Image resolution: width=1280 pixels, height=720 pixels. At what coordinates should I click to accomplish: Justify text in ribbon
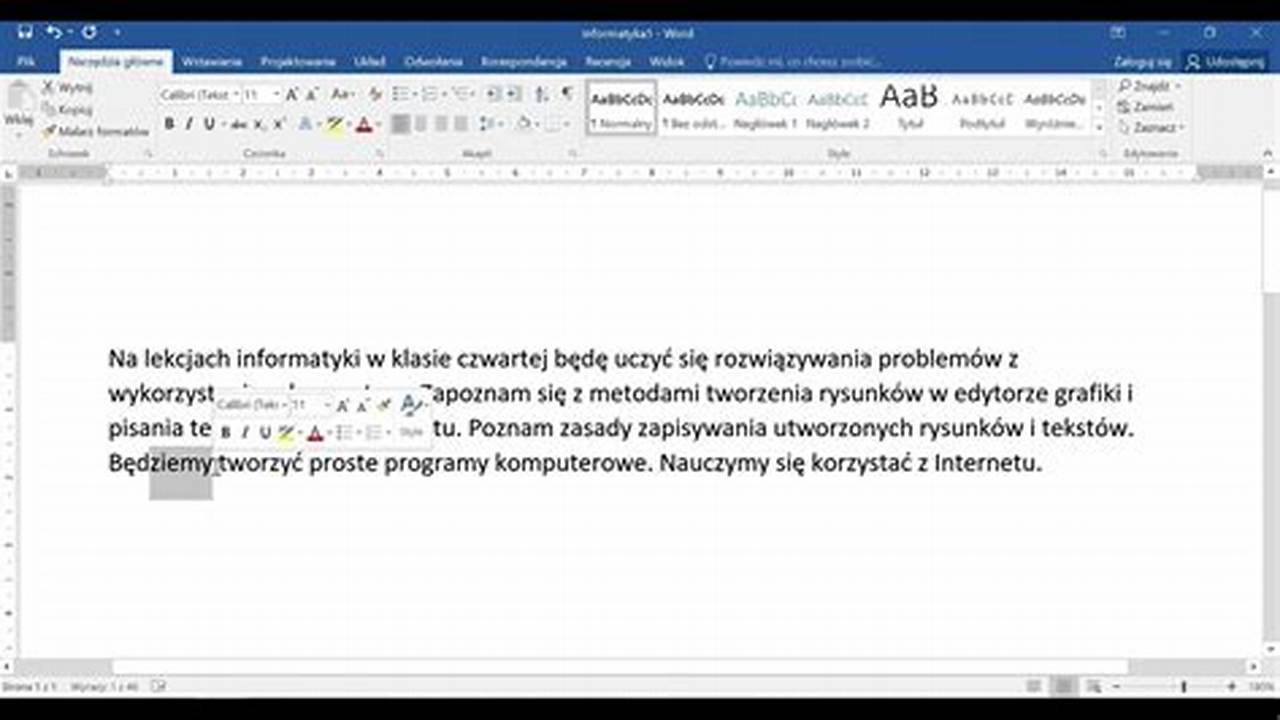(x=461, y=124)
